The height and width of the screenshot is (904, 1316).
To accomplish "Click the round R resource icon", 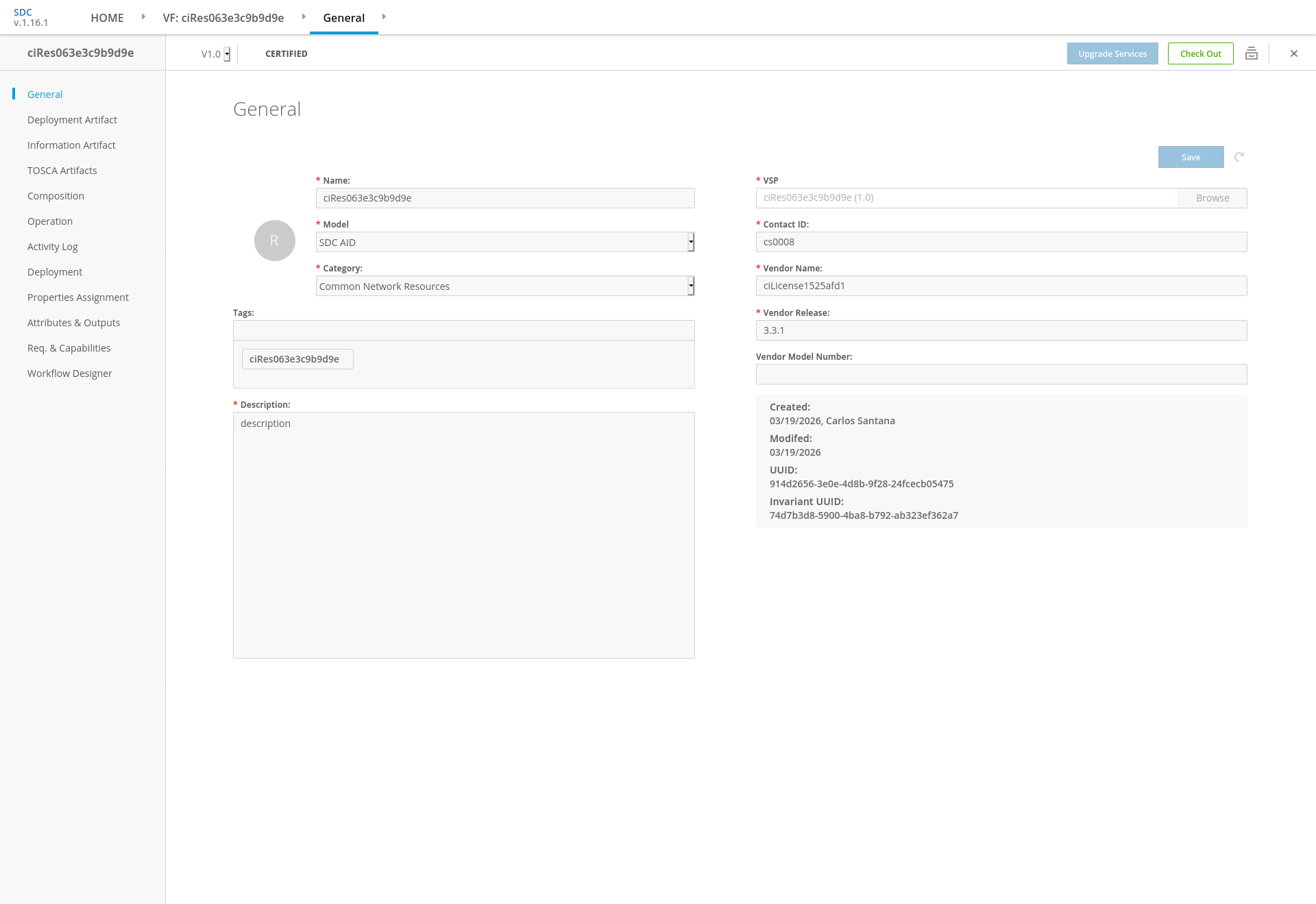I will [274, 241].
